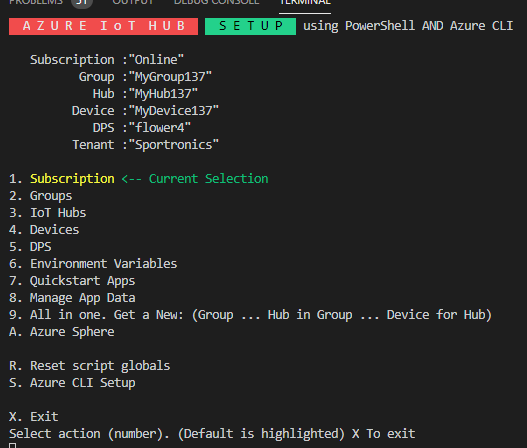Choose S. Azure CLI Setup
This screenshot has height=448, width=527.
tap(72, 383)
